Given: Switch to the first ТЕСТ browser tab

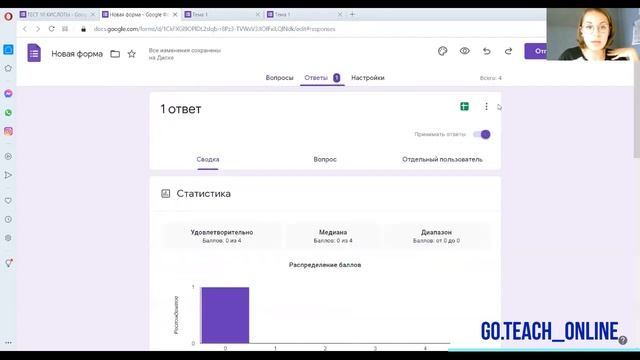Looking at the screenshot, I should [x=57, y=14].
